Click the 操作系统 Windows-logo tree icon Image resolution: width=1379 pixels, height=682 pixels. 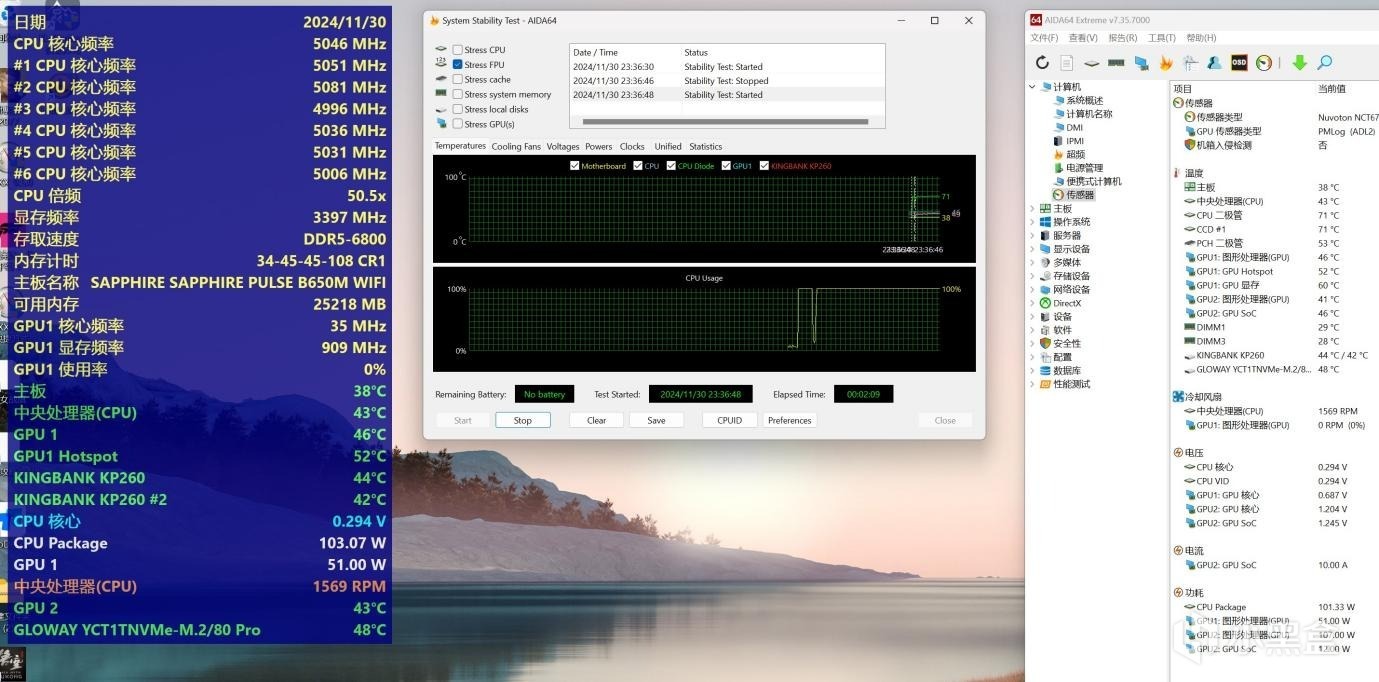(x=1045, y=222)
